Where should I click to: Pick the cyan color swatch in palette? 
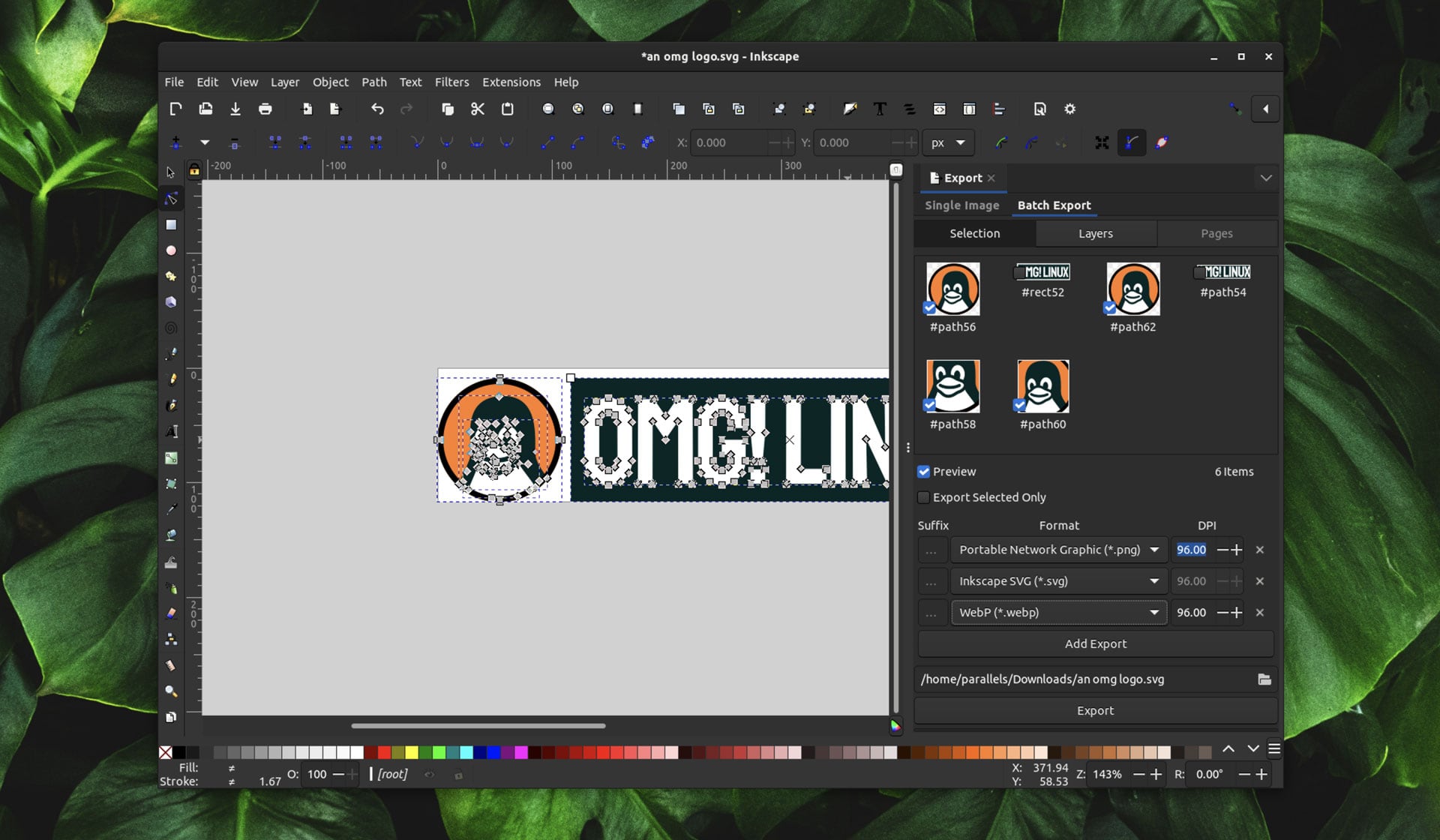click(x=466, y=752)
